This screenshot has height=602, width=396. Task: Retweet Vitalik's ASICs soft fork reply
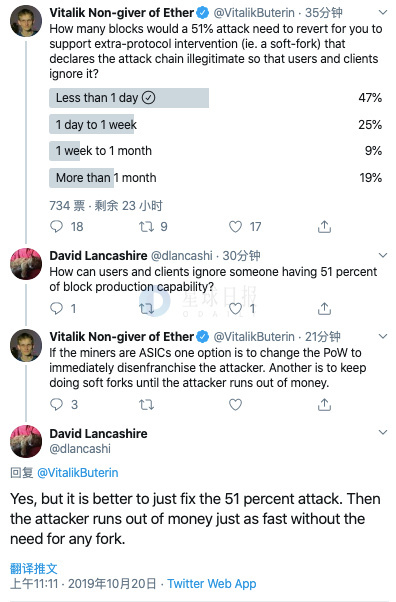pos(146,404)
